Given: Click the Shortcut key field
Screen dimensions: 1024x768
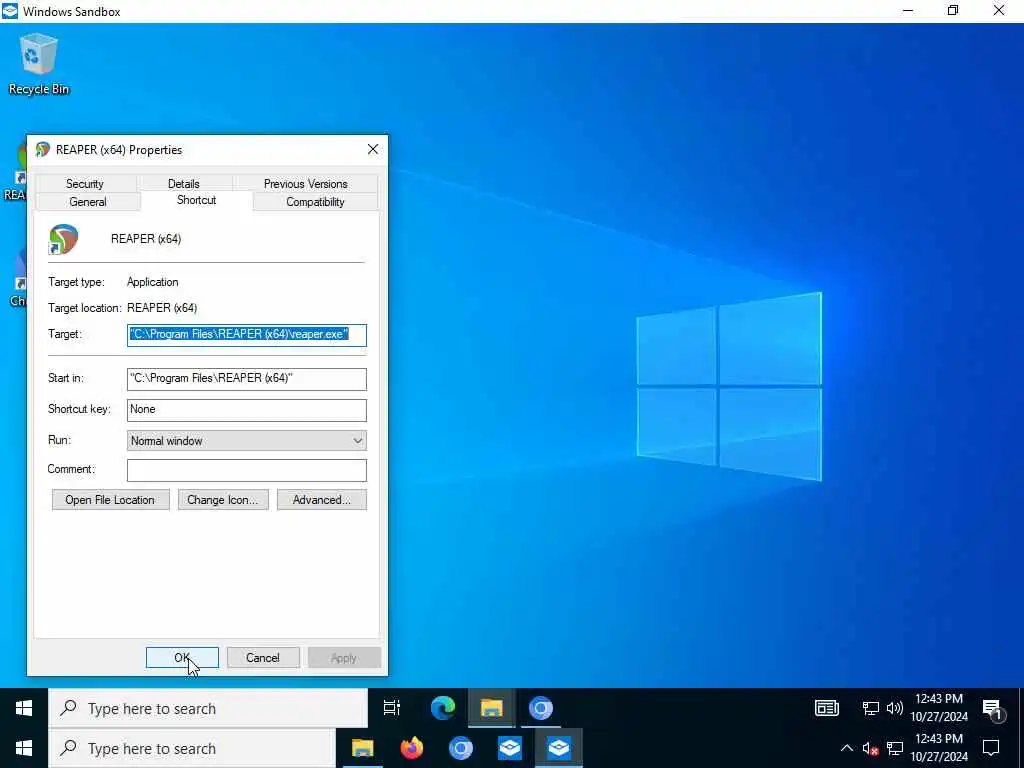Looking at the screenshot, I should pos(246,409).
